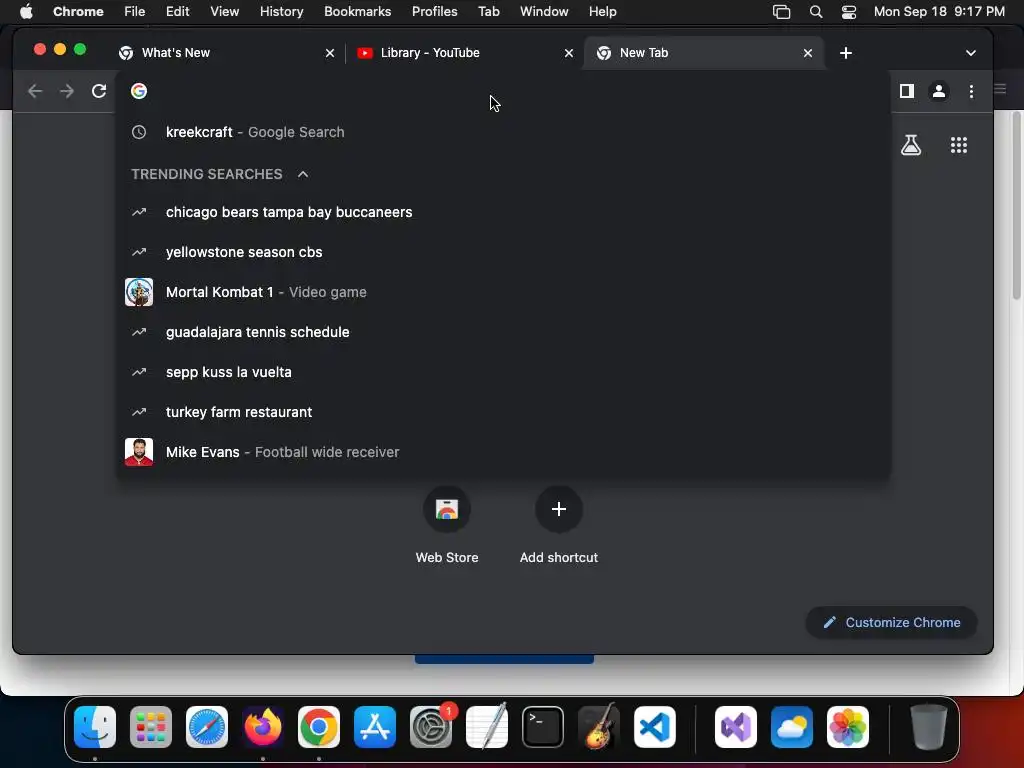The width and height of the screenshot is (1024, 768).
Task: Open the Profiles menu
Action: [434, 12]
